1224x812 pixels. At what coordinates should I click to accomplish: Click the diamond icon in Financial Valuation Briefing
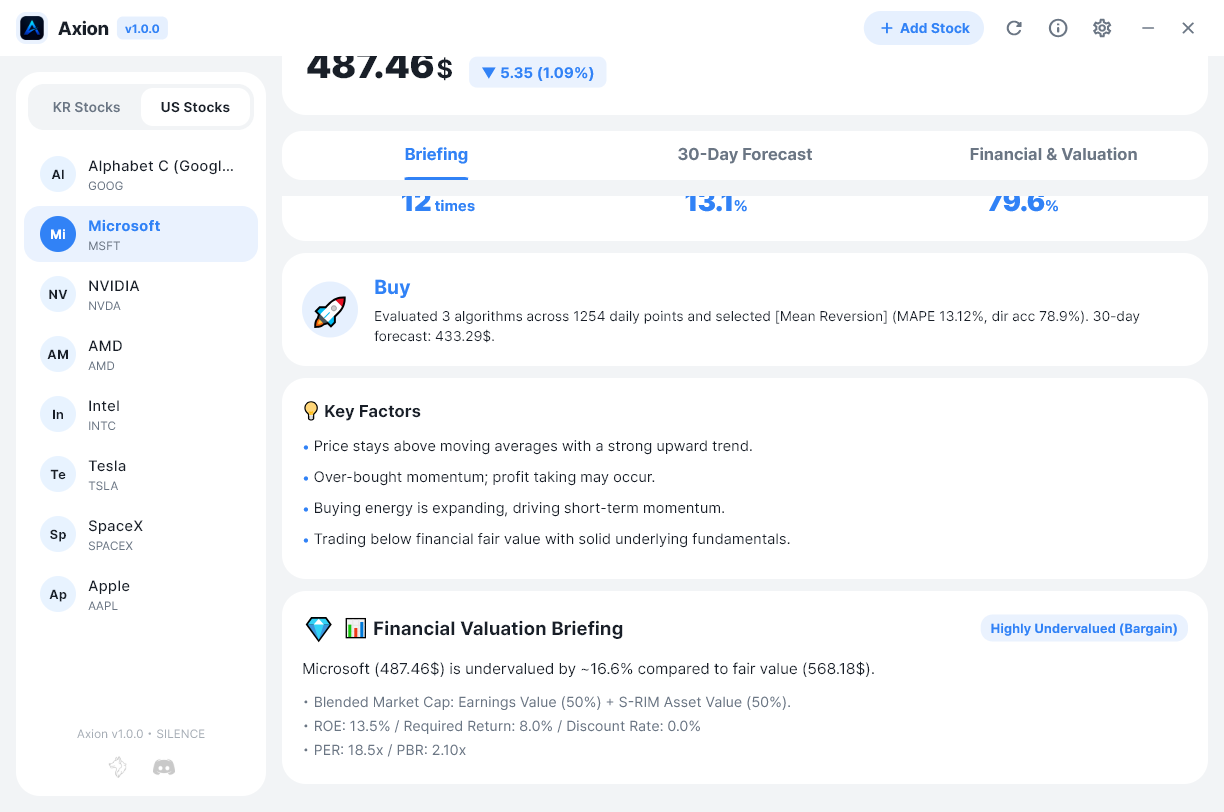[x=318, y=629]
